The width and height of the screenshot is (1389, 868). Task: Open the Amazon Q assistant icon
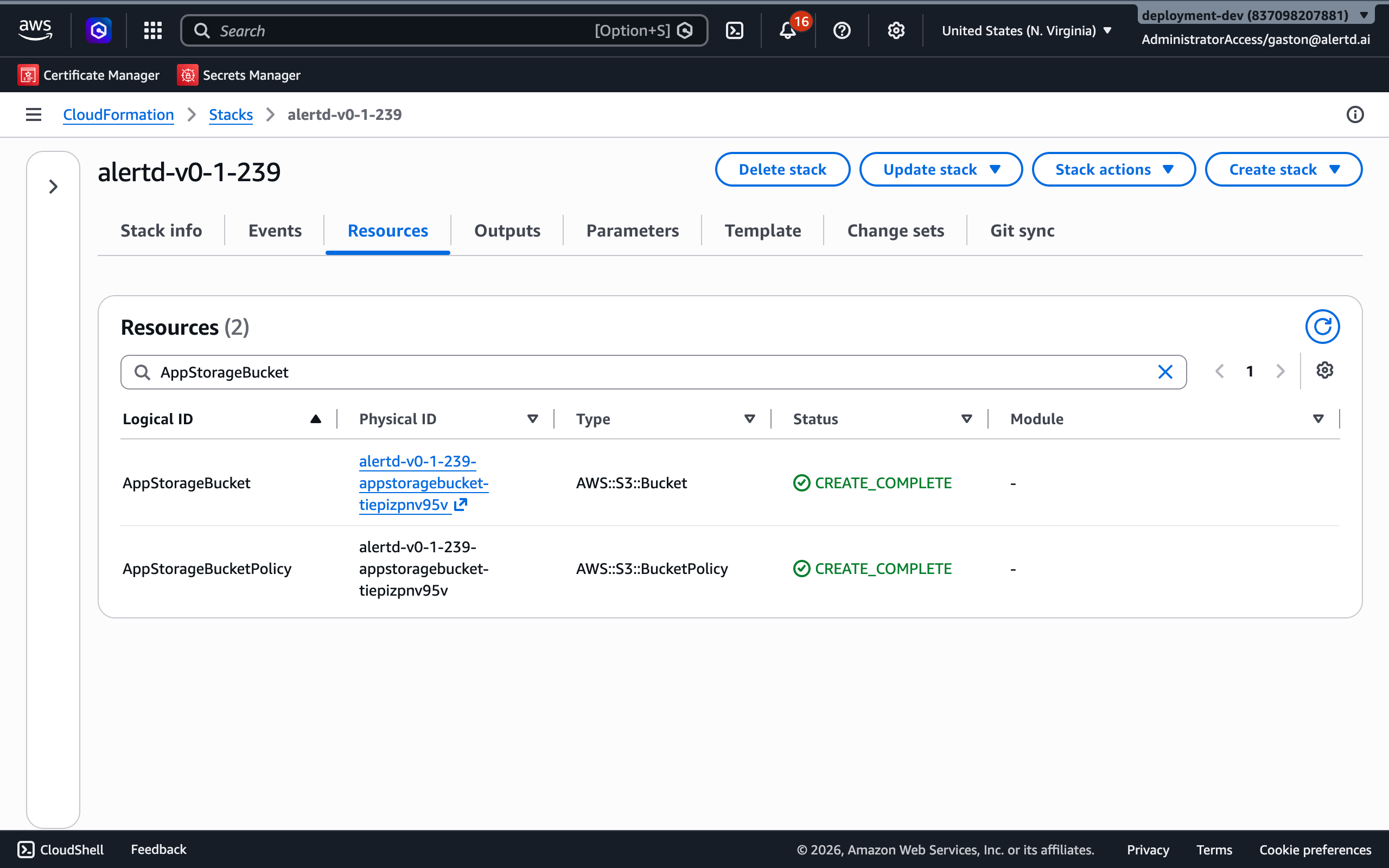click(x=99, y=30)
